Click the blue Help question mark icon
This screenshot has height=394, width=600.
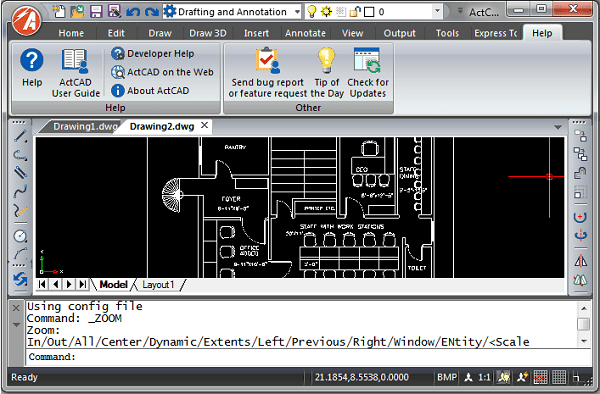32,60
